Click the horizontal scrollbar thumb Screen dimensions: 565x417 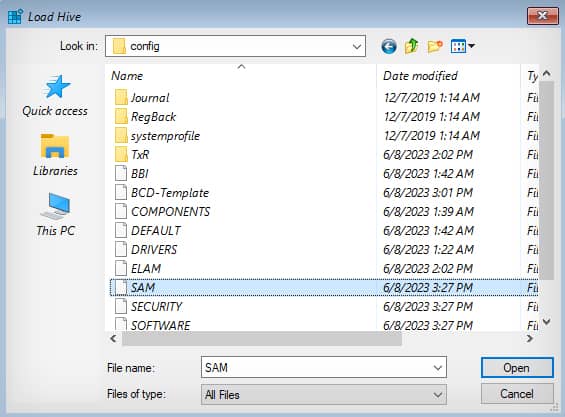pyautogui.click(x=262, y=339)
